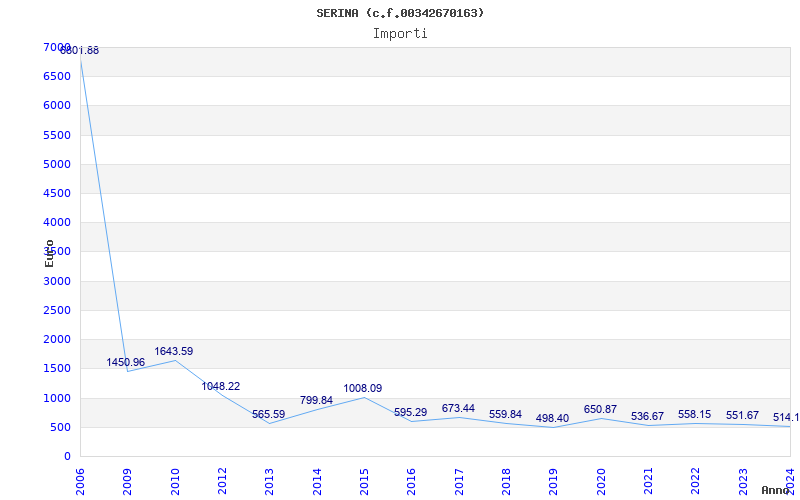Click the Anno axis label
Image resolution: width=800 pixels, height=500 pixels.
[x=775, y=490]
